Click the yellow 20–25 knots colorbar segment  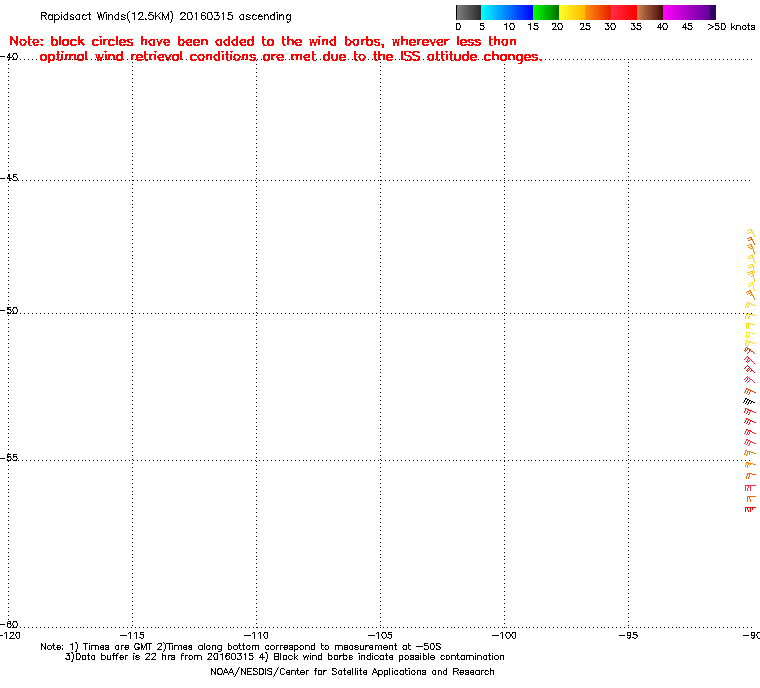pyautogui.click(x=572, y=12)
